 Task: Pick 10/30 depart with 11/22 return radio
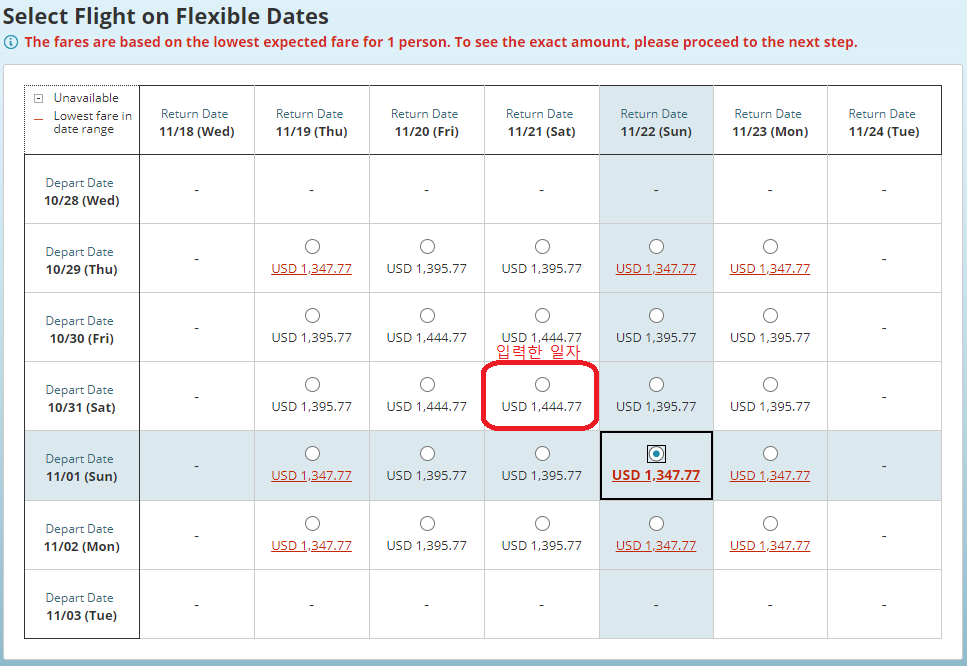[x=656, y=316]
